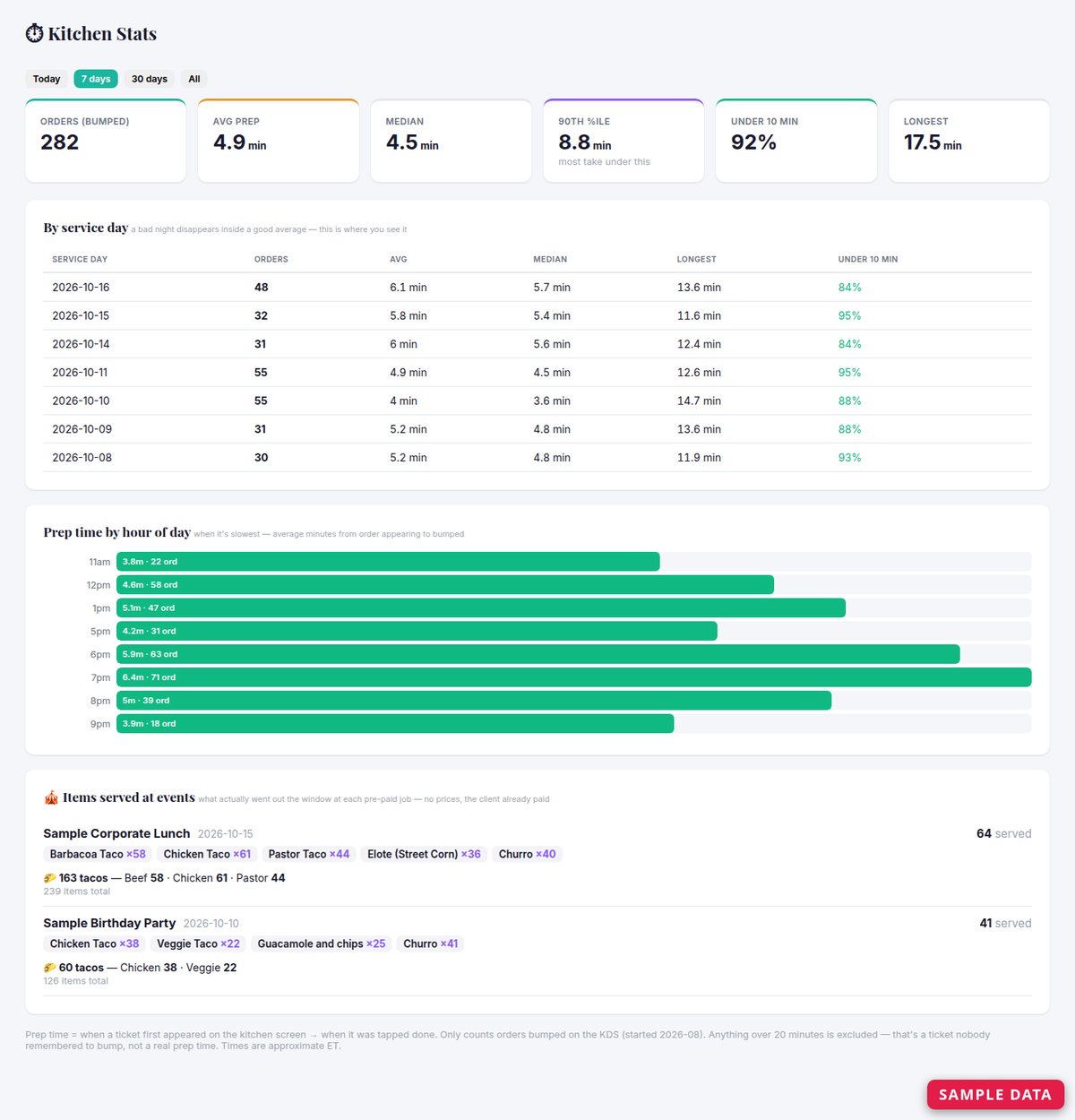
Task: Click the 7pm bar showing 71 orders
Action: coord(574,677)
